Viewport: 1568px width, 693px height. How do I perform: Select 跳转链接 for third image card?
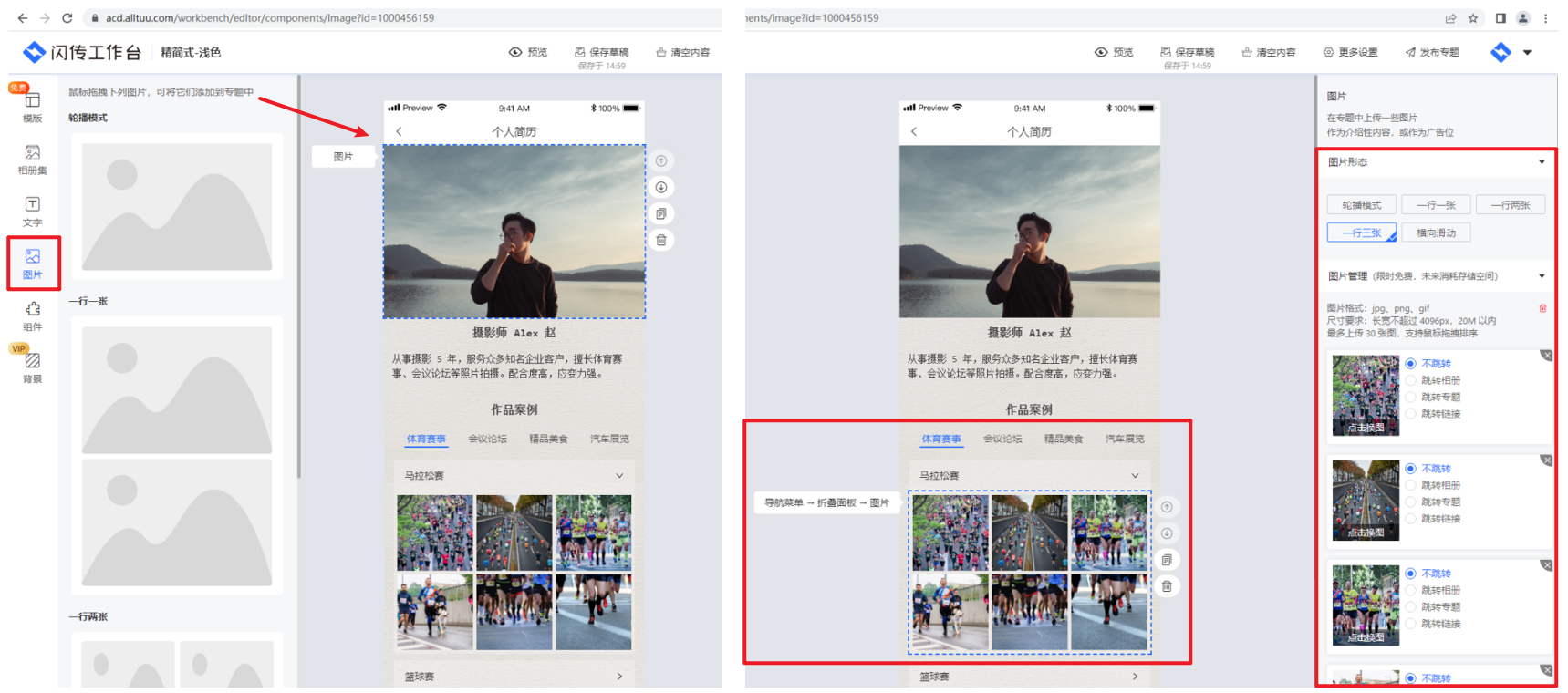pyautogui.click(x=1433, y=624)
